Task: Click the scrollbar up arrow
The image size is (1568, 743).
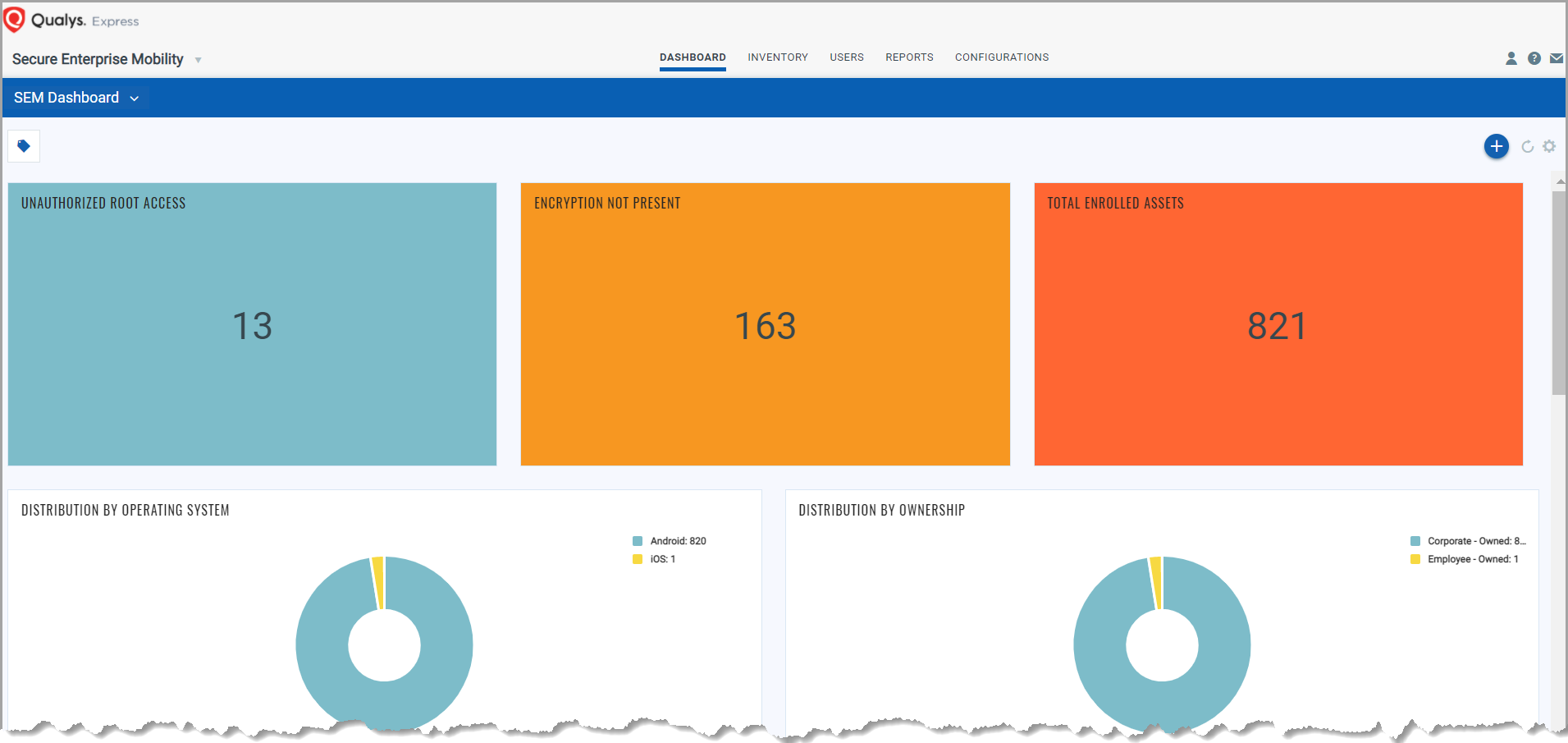Action: 1559,181
